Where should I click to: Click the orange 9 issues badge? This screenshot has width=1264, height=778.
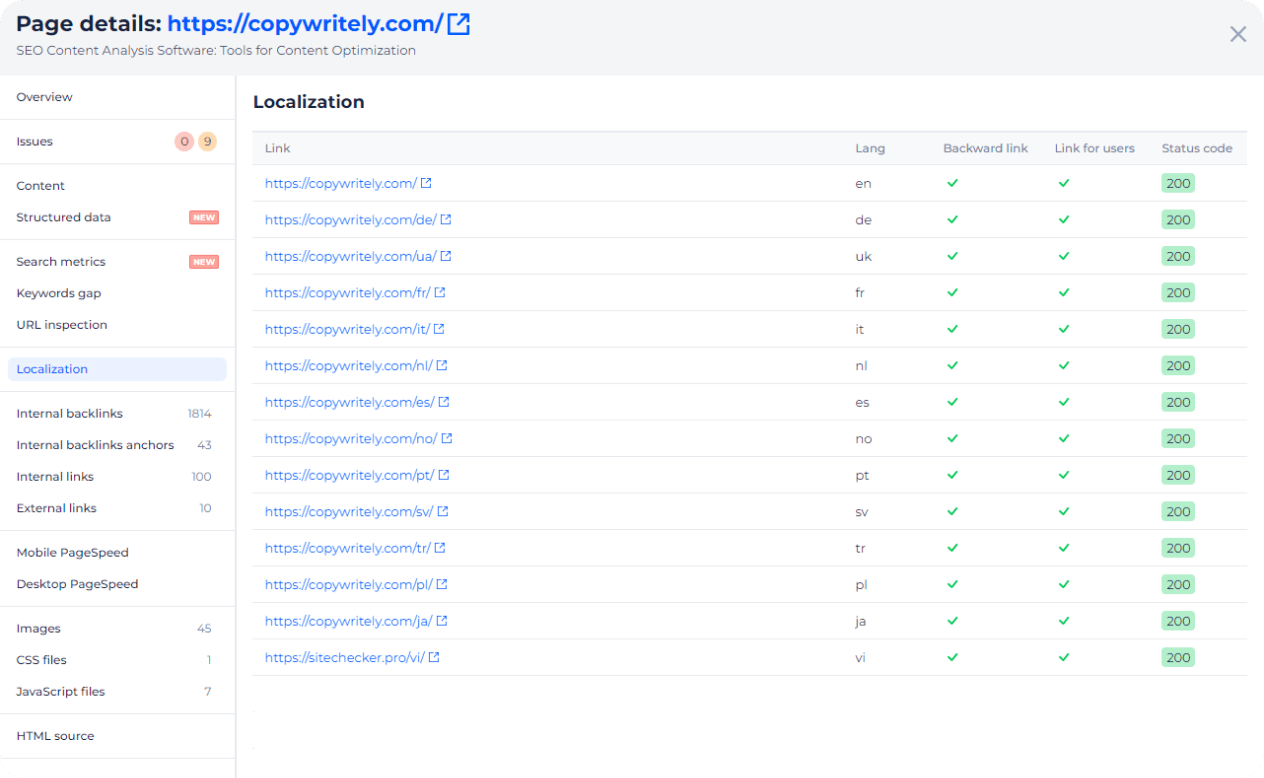[x=207, y=142]
